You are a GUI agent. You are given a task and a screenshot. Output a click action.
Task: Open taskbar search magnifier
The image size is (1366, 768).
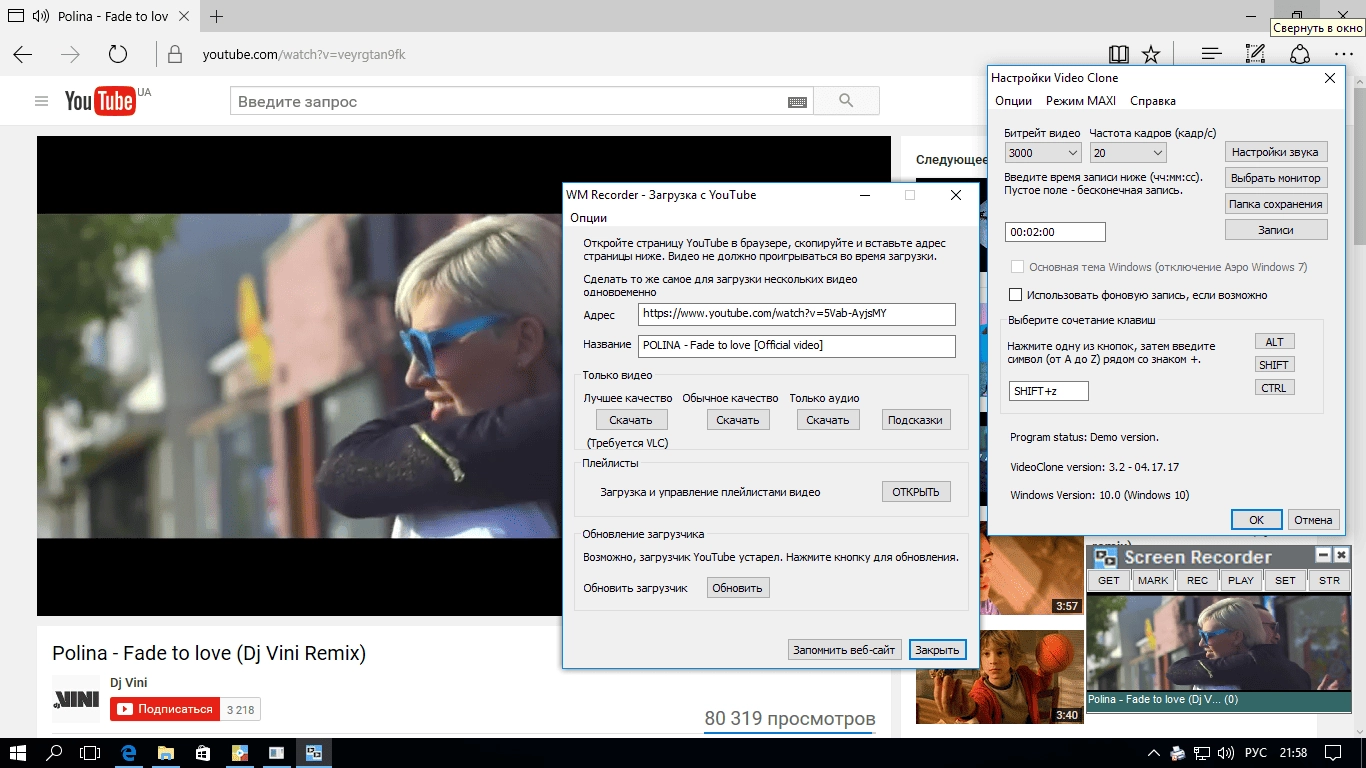point(55,753)
